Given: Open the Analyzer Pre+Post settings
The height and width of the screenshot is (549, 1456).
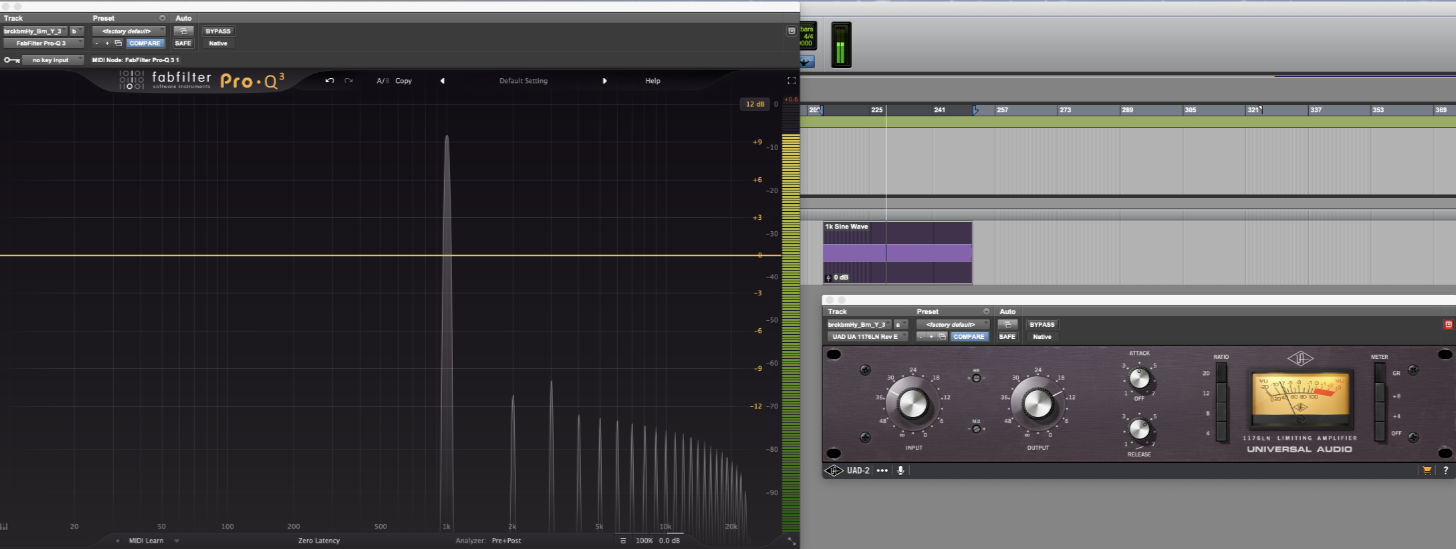Looking at the screenshot, I should 505,541.
